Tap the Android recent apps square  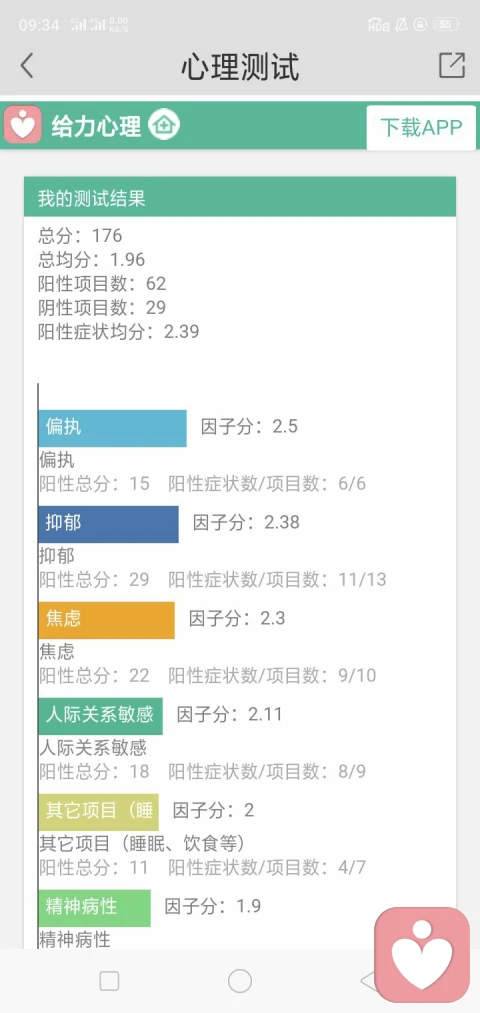coord(109,981)
